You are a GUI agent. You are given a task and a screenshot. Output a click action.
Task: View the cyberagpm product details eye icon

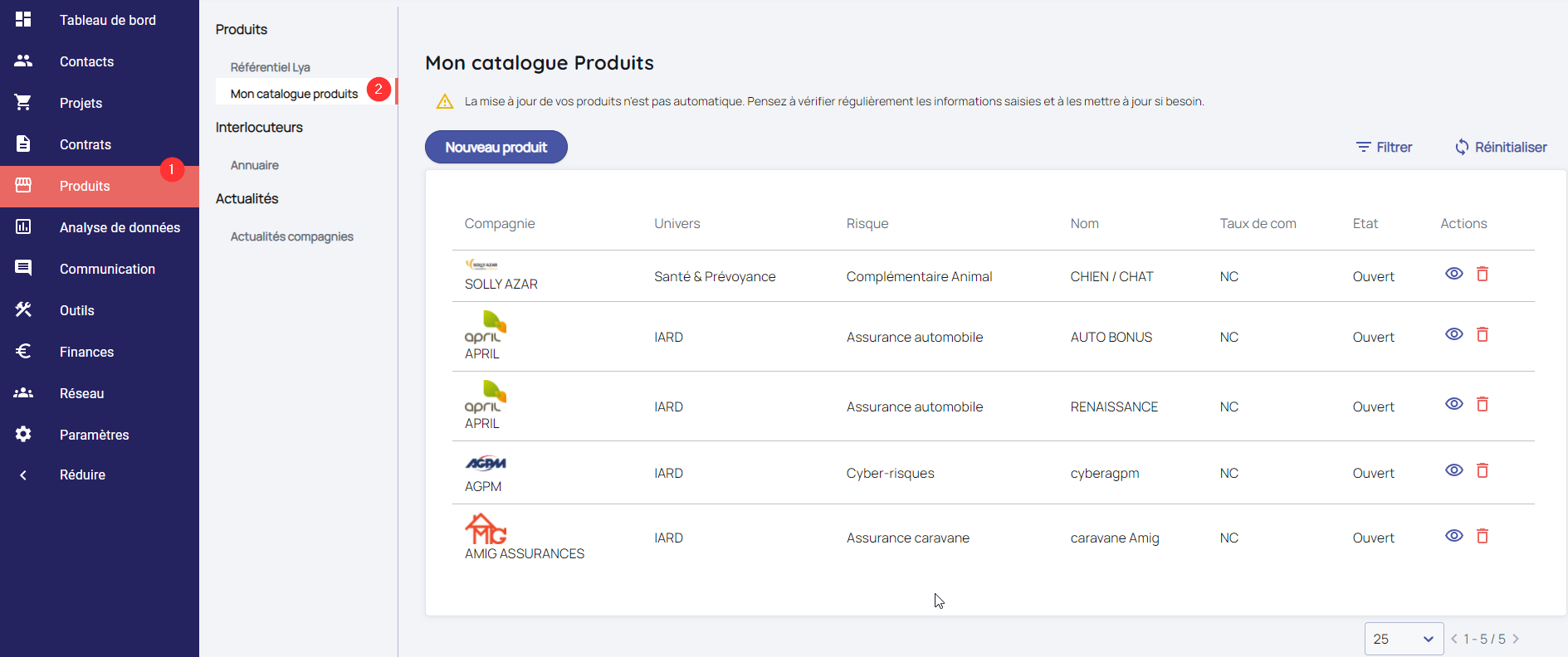(x=1453, y=470)
